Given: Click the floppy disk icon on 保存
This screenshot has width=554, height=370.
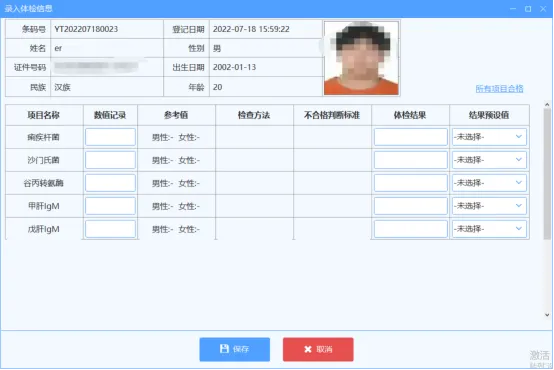Looking at the screenshot, I should pos(224,349).
